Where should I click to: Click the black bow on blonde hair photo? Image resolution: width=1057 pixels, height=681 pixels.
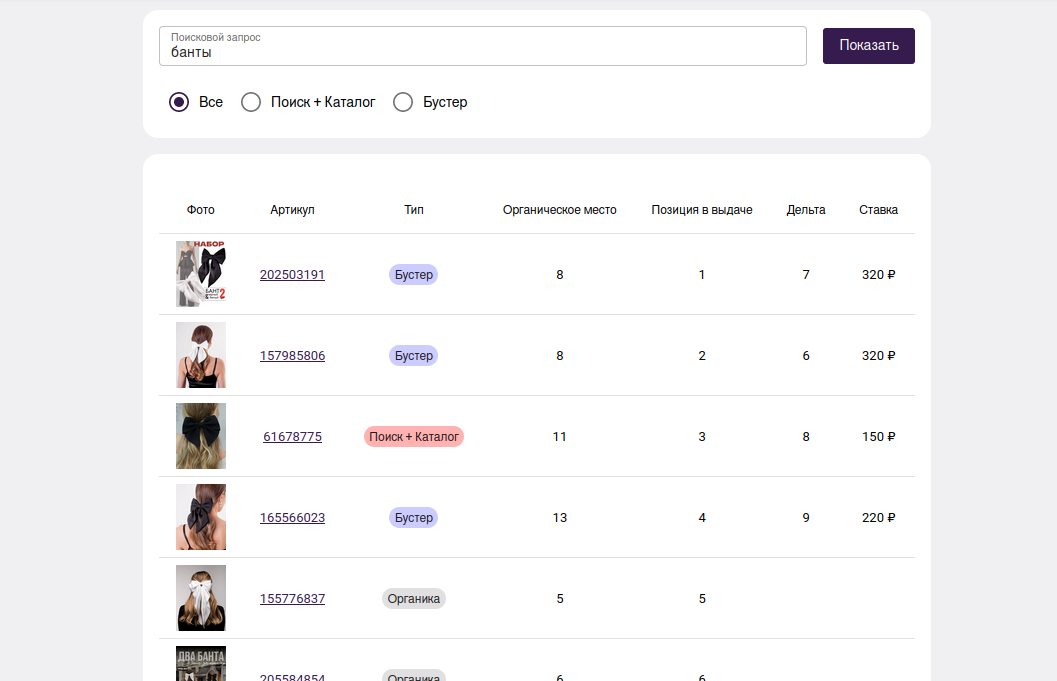[201, 436]
